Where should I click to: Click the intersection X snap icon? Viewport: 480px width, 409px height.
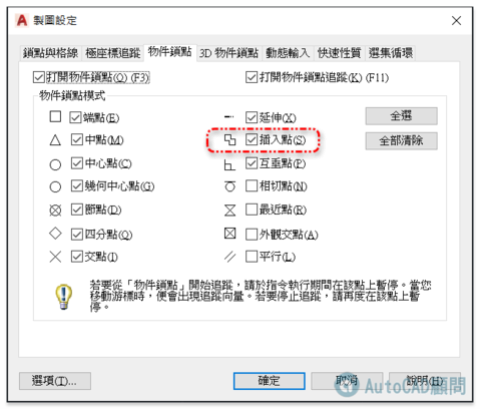55,257
